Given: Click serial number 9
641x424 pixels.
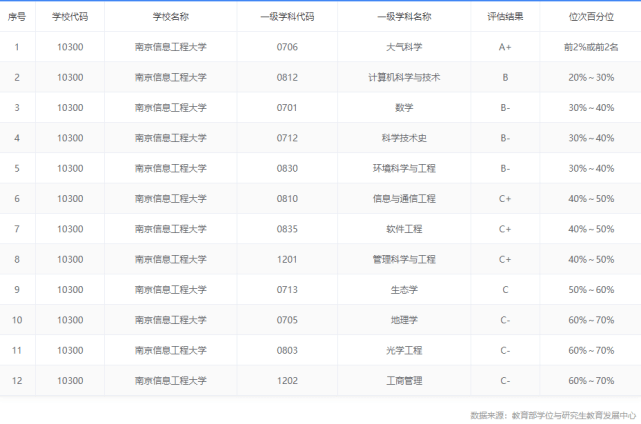Looking at the screenshot, I should pyautogui.click(x=17, y=289).
